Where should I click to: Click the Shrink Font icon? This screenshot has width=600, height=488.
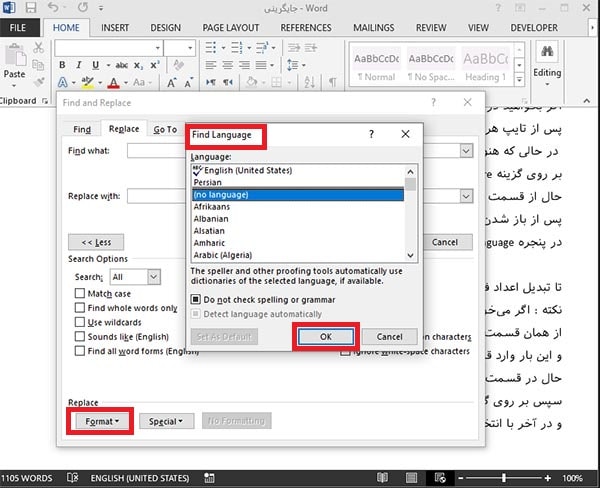(x=189, y=82)
